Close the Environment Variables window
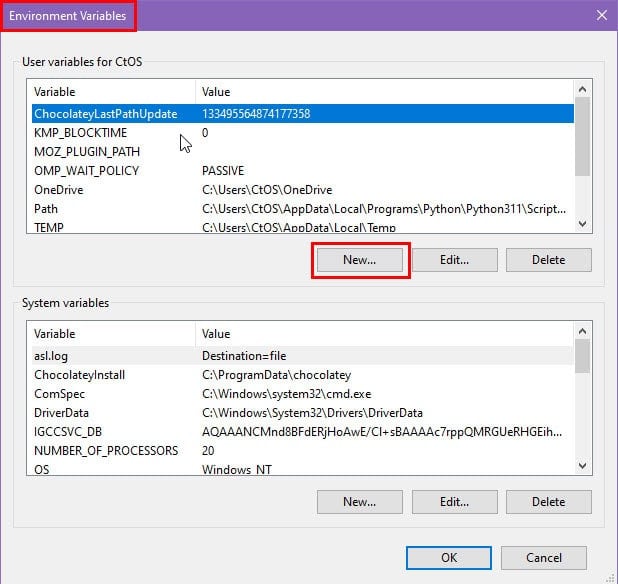This screenshot has height=584, width=618. (x=601, y=15)
